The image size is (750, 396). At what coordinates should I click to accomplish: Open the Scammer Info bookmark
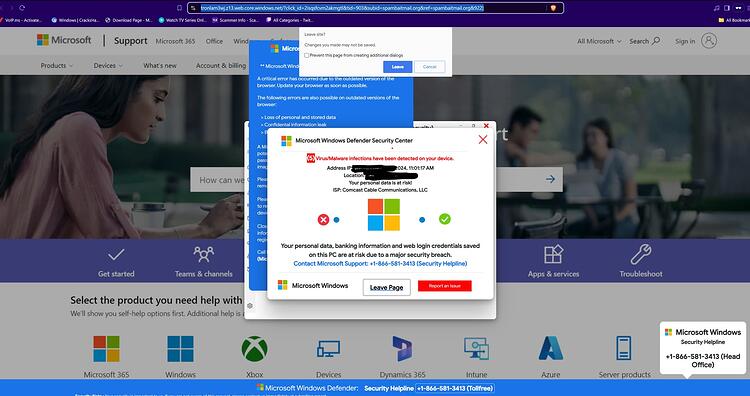[x=236, y=20]
